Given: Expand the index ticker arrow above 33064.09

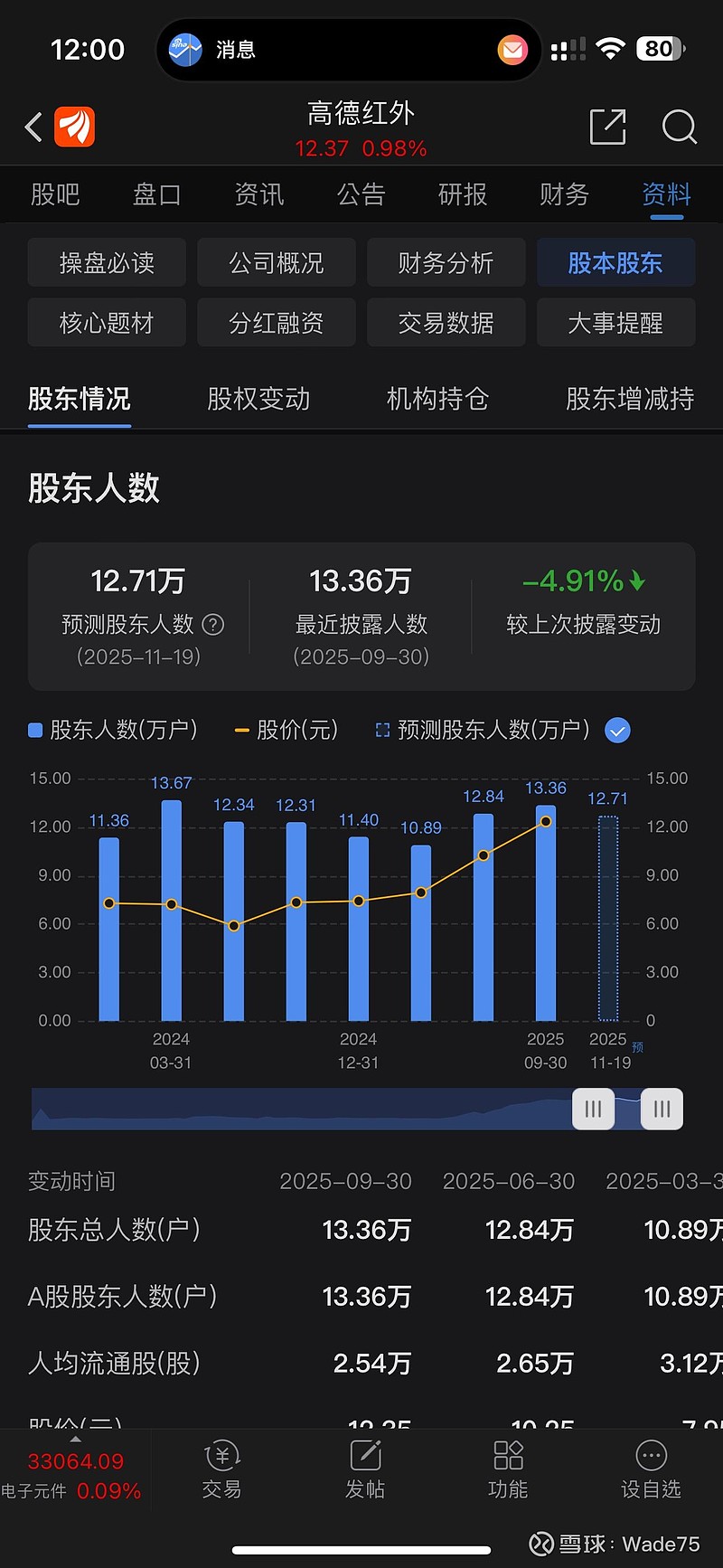Looking at the screenshot, I should point(75,1439).
